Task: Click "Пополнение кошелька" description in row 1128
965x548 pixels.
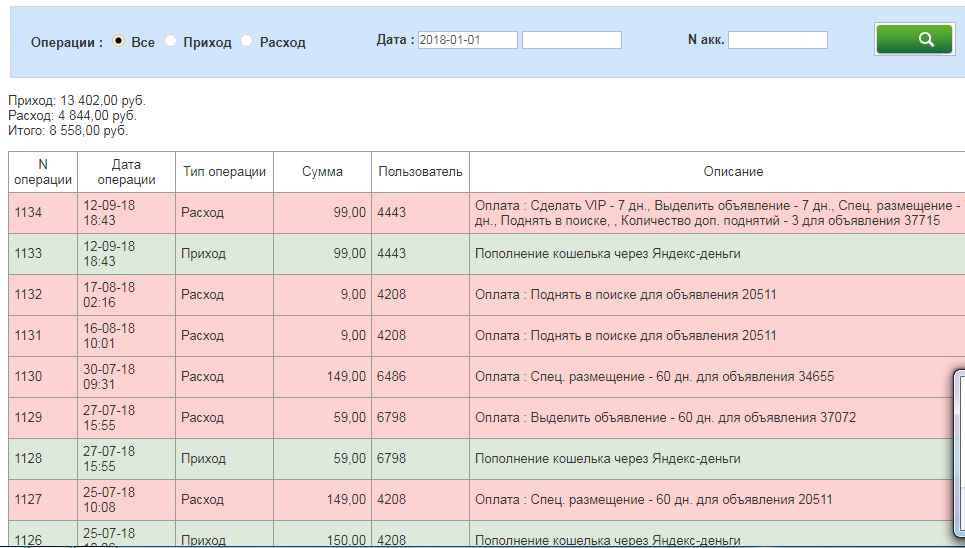Action: 607,459
